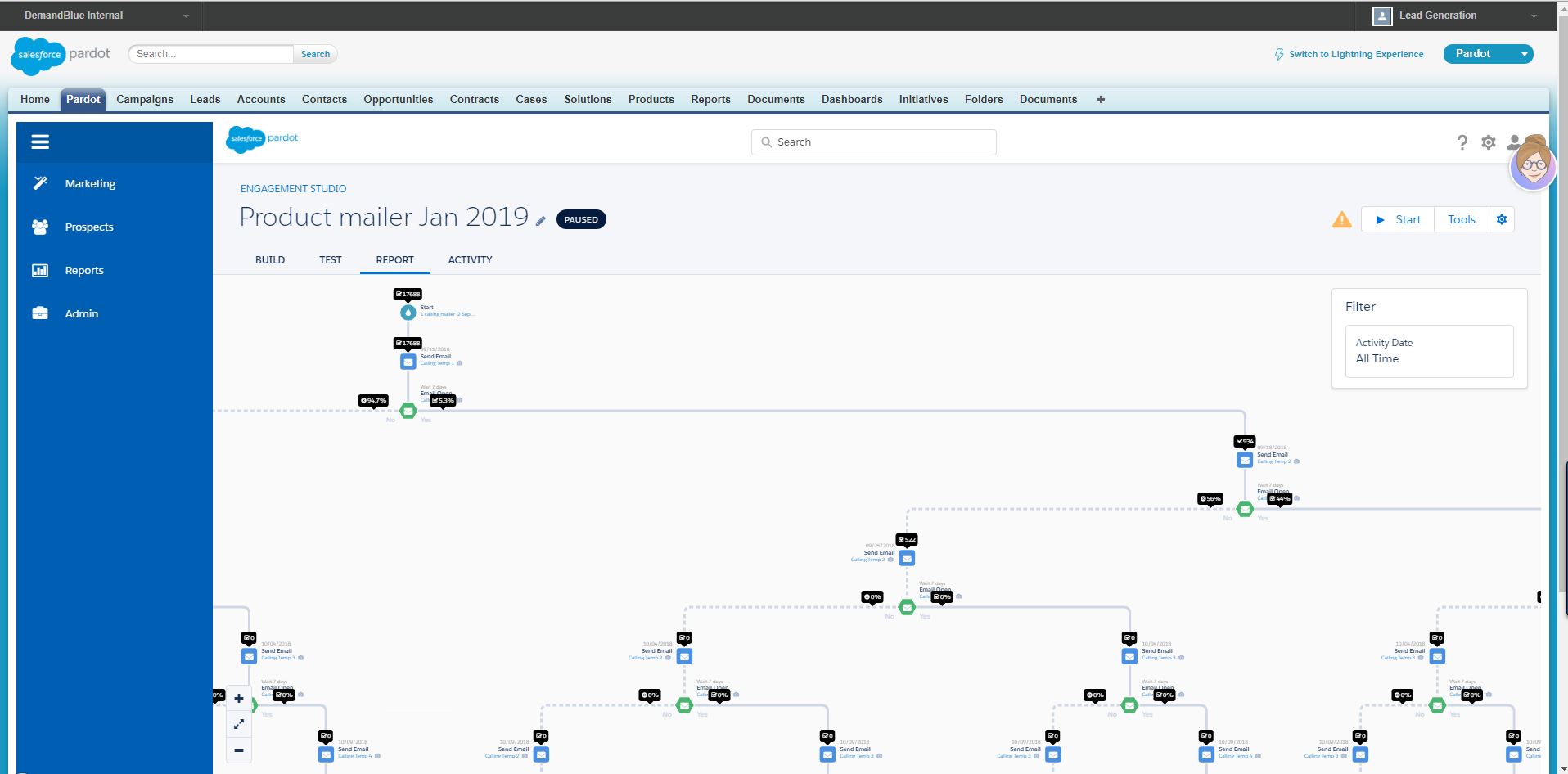Click the Admin briefcase icon in the sidebar
The image size is (1568, 774).
[40, 313]
